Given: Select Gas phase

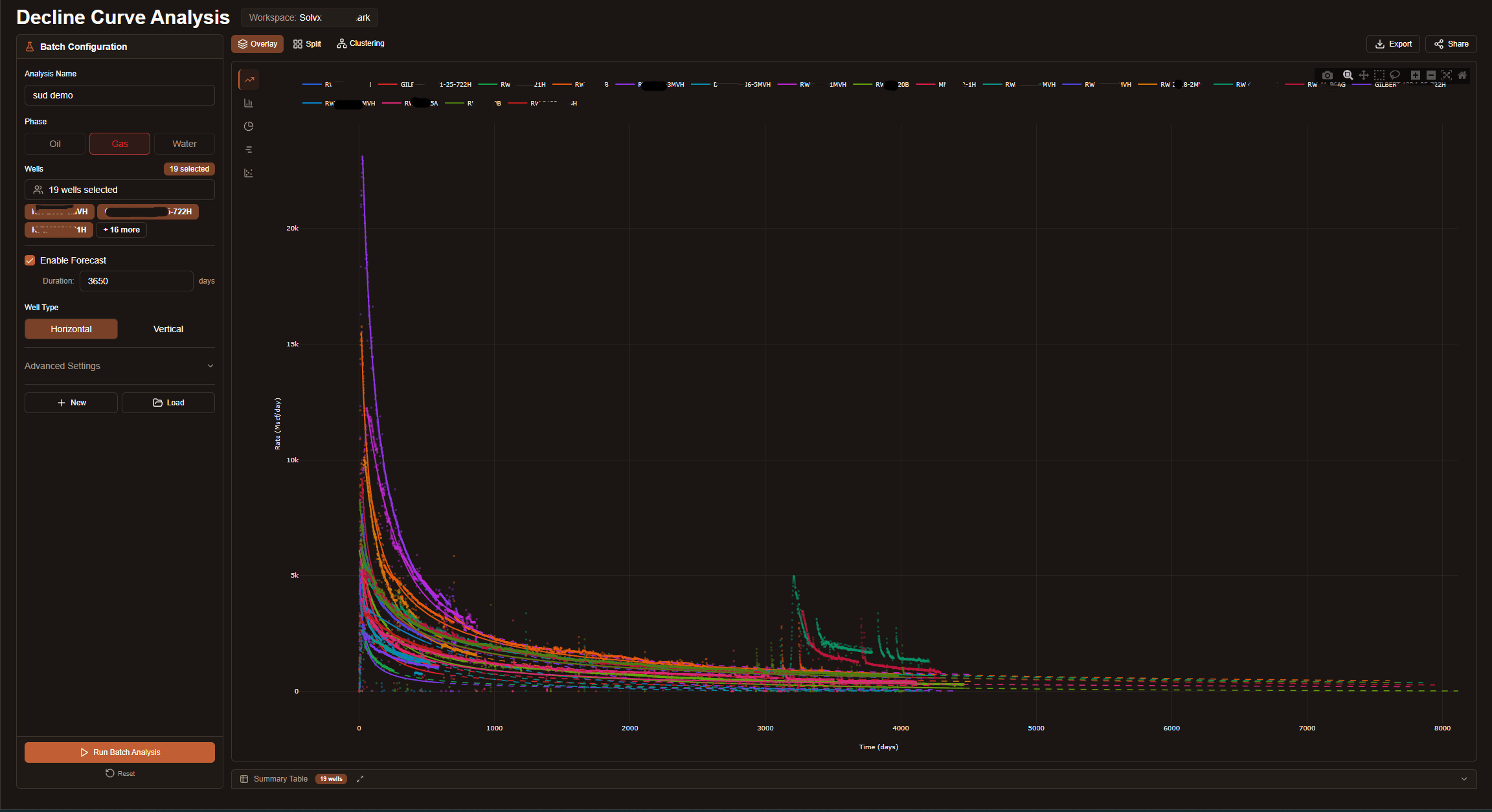Looking at the screenshot, I should (120, 144).
